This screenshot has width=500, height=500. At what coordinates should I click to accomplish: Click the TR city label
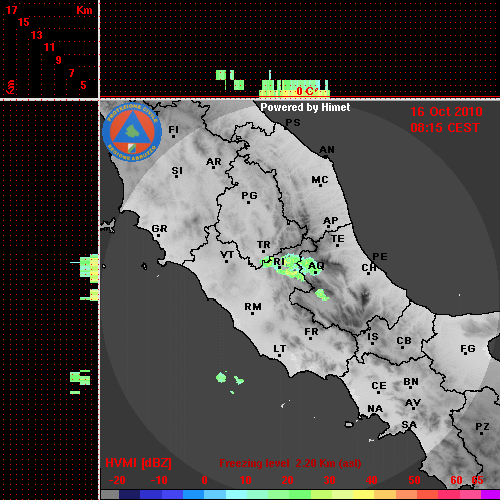(264, 245)
